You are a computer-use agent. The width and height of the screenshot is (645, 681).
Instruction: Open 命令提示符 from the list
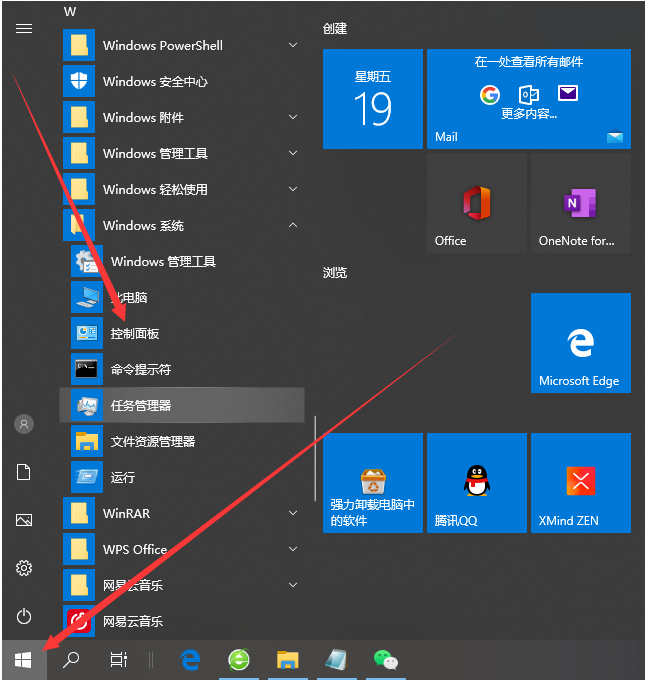(x=141, y=369)
